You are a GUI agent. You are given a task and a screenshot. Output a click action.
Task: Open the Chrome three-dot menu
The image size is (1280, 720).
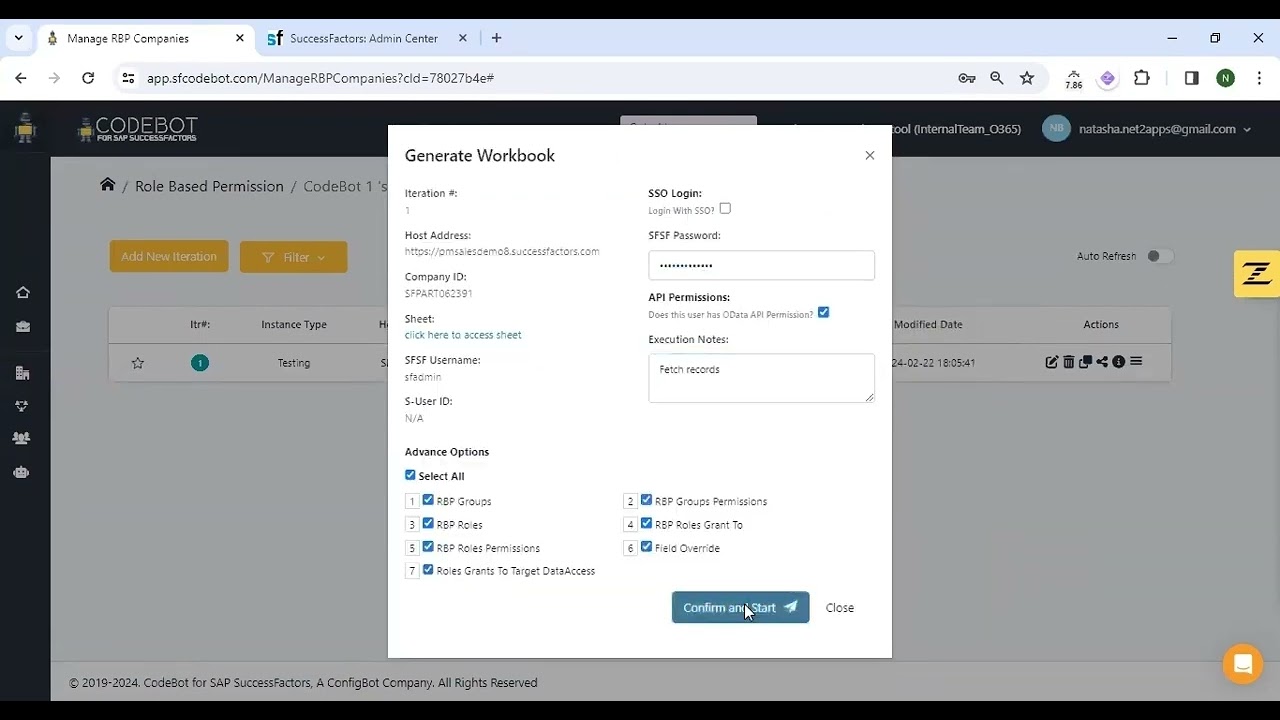click(x=1259, y=78)
